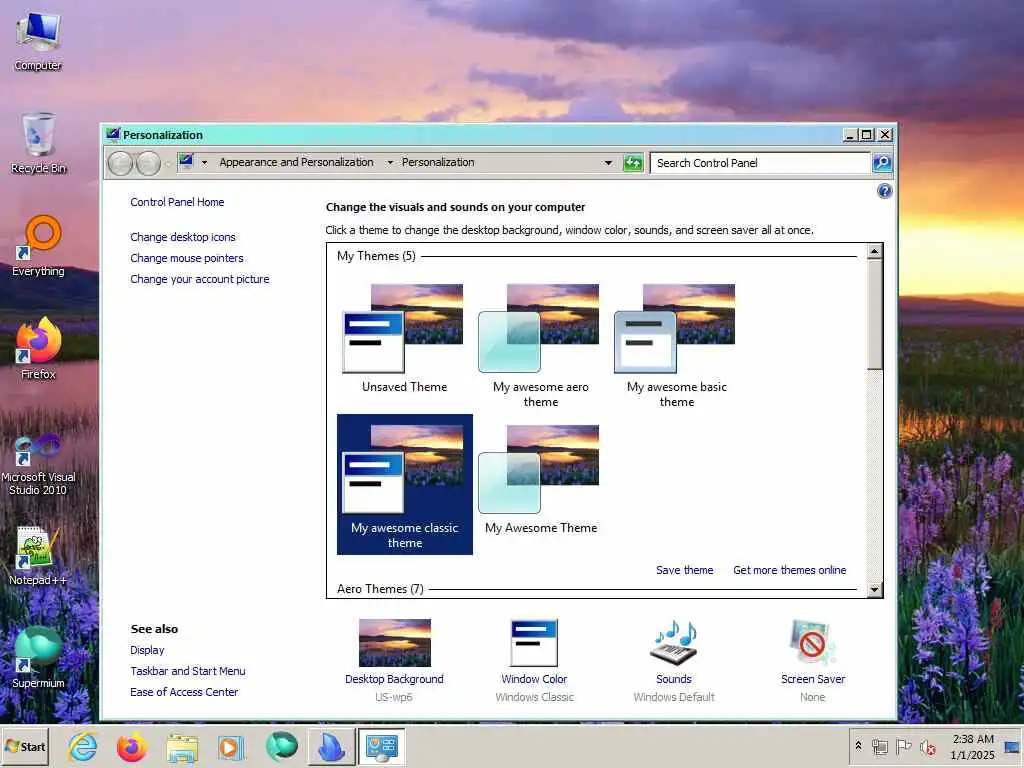Viewport: 1024px width, 768px height.
Task: Open Internet Explorer from the taskbar
Action: click(83, 747)
